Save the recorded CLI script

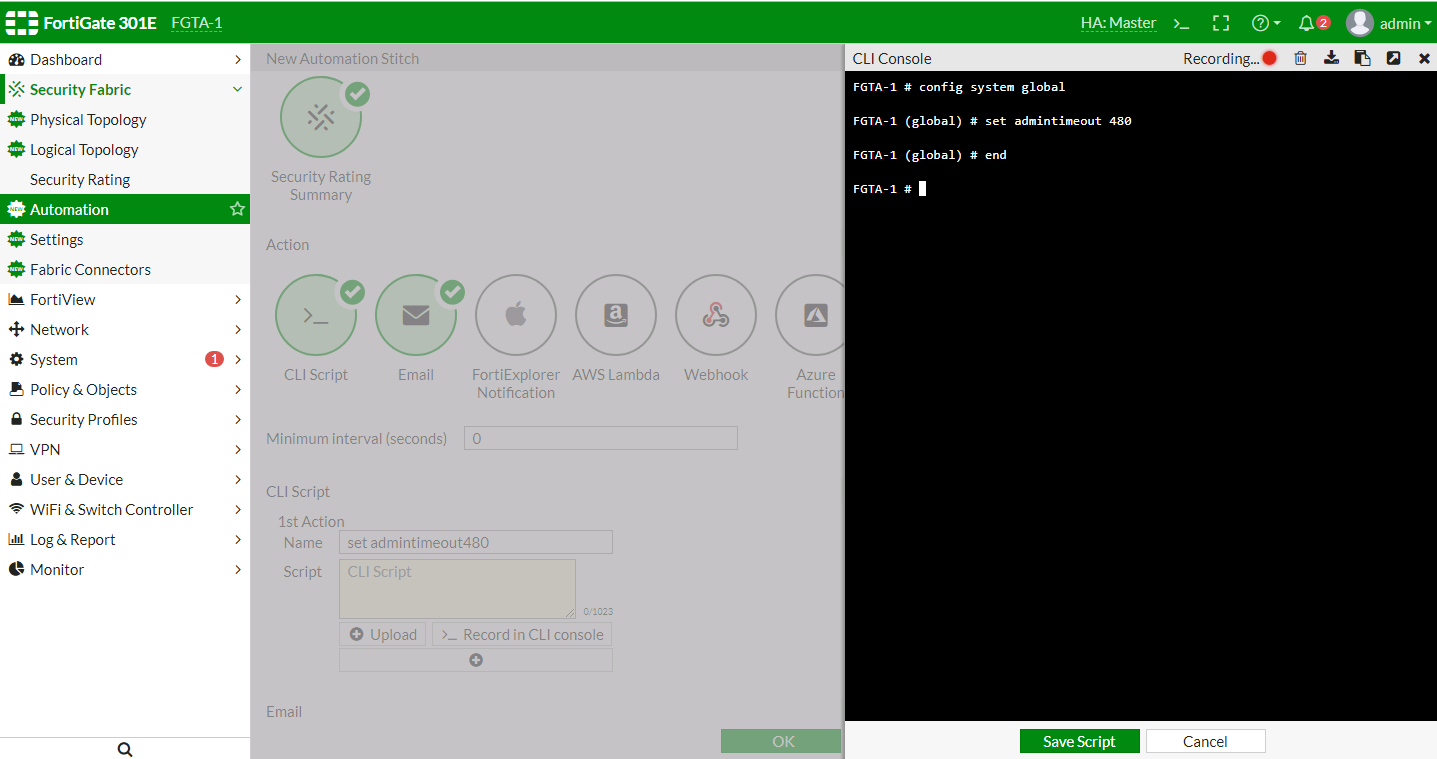pos(1079,741)
